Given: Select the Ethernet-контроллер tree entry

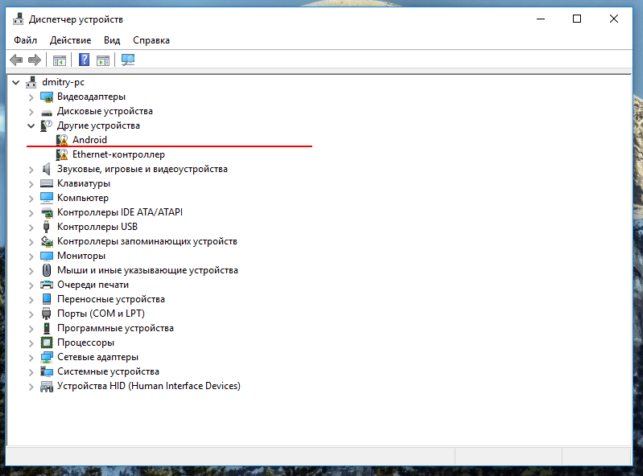Looking at the screenshot, I should [119, 155].
